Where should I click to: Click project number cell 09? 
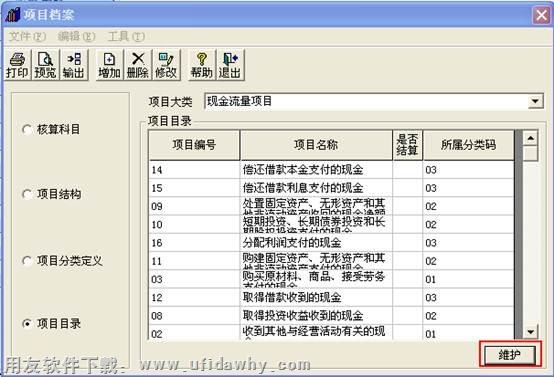coord(194,206)
